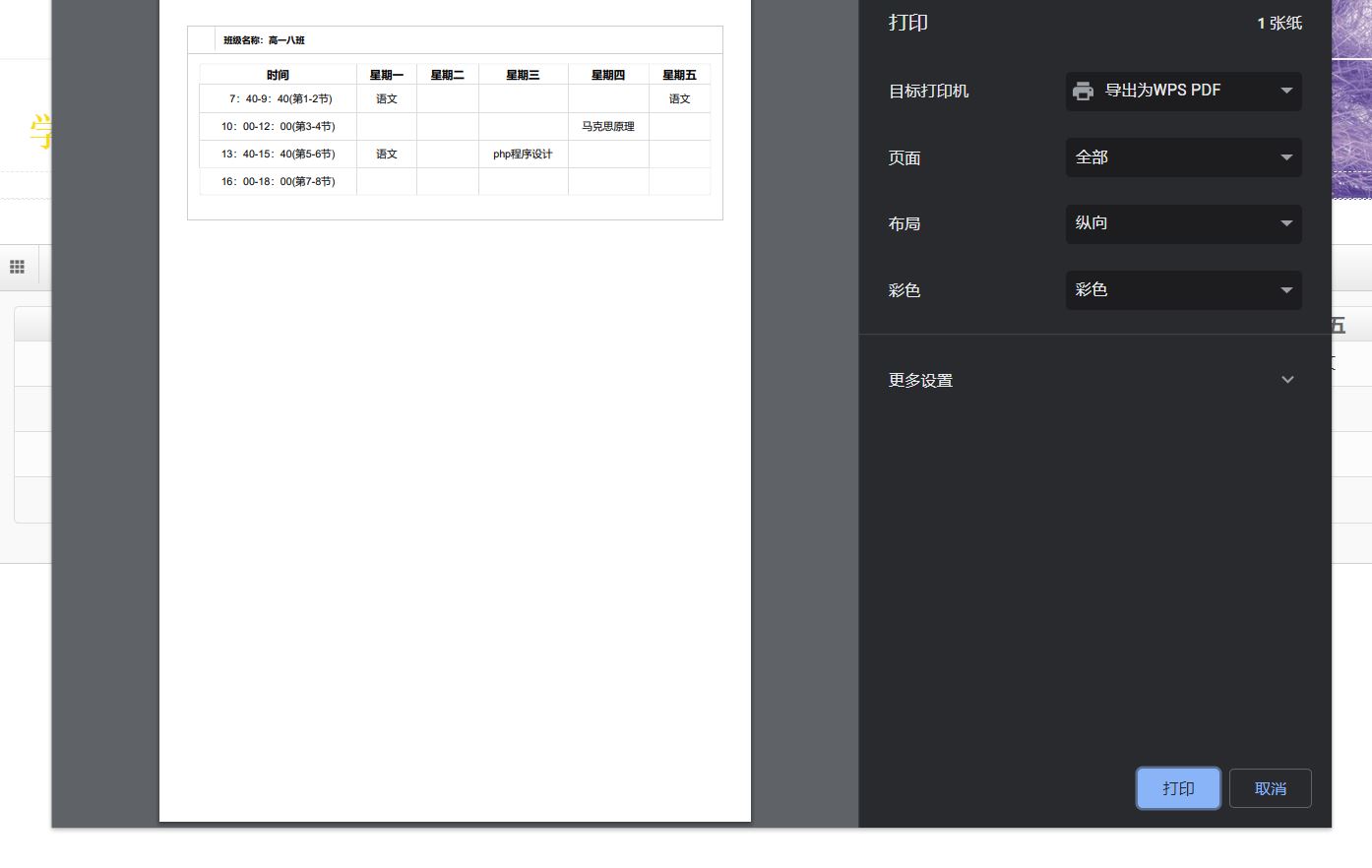Click the blue 打印 (Print) button

[1178, 788]
